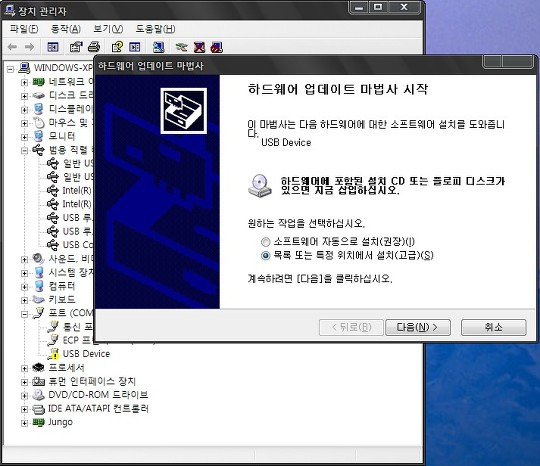Image resolution: width=540 pixels, height=466 pixels.
Task: Select the WINDOWS-XP computer root icon
Action: pyautogui.click(x=24, y=68)
